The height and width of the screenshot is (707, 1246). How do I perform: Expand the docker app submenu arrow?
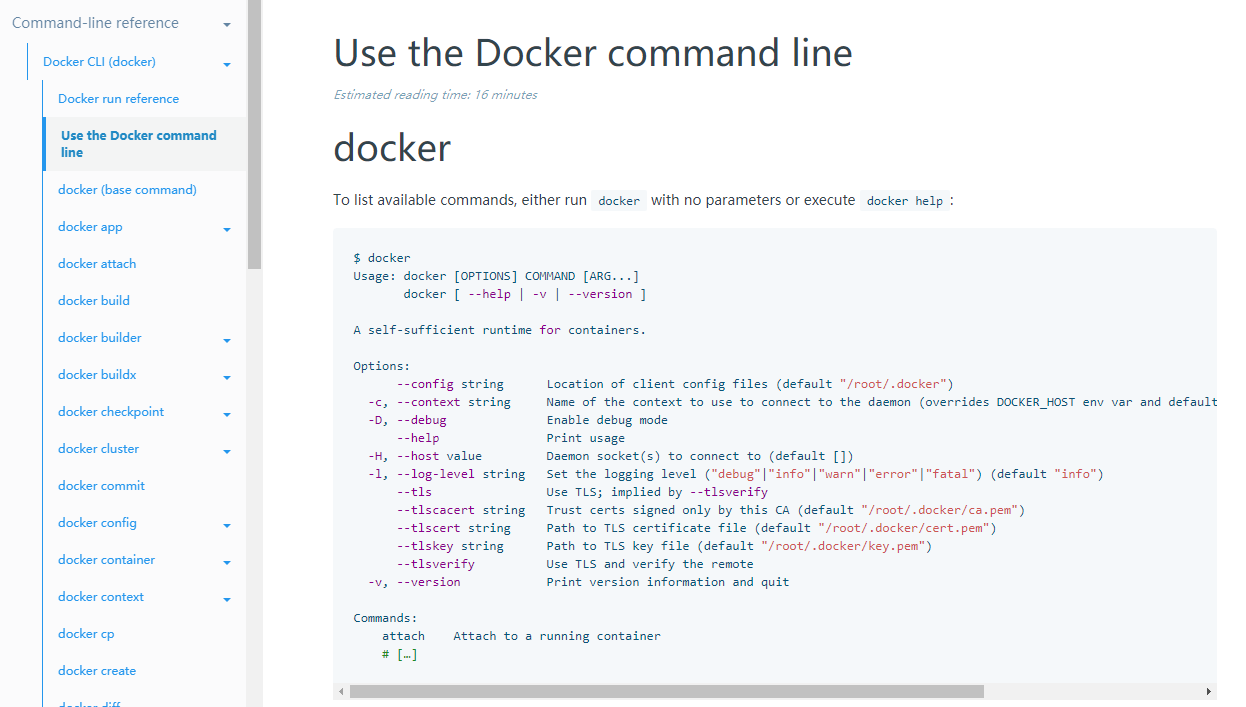227,230
